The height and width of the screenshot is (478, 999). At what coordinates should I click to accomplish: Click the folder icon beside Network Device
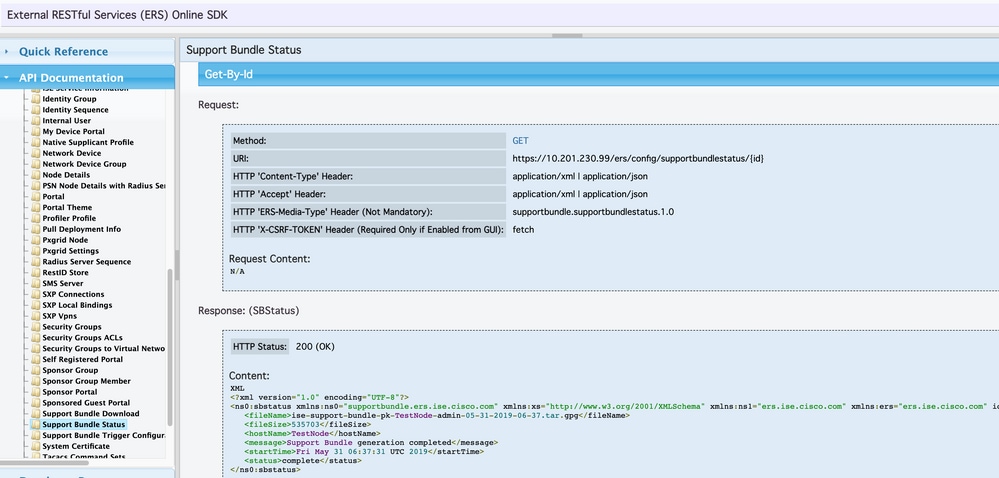(x=36, y=153)
